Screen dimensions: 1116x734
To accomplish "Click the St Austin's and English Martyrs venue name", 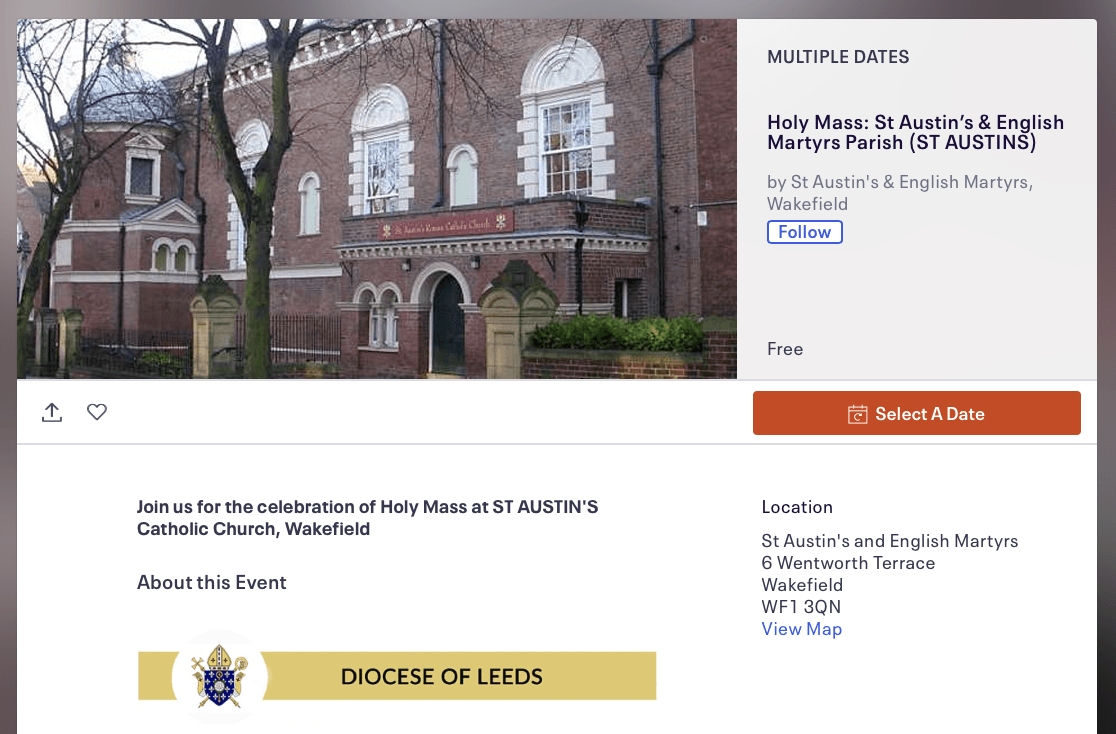I will point(889,541).
